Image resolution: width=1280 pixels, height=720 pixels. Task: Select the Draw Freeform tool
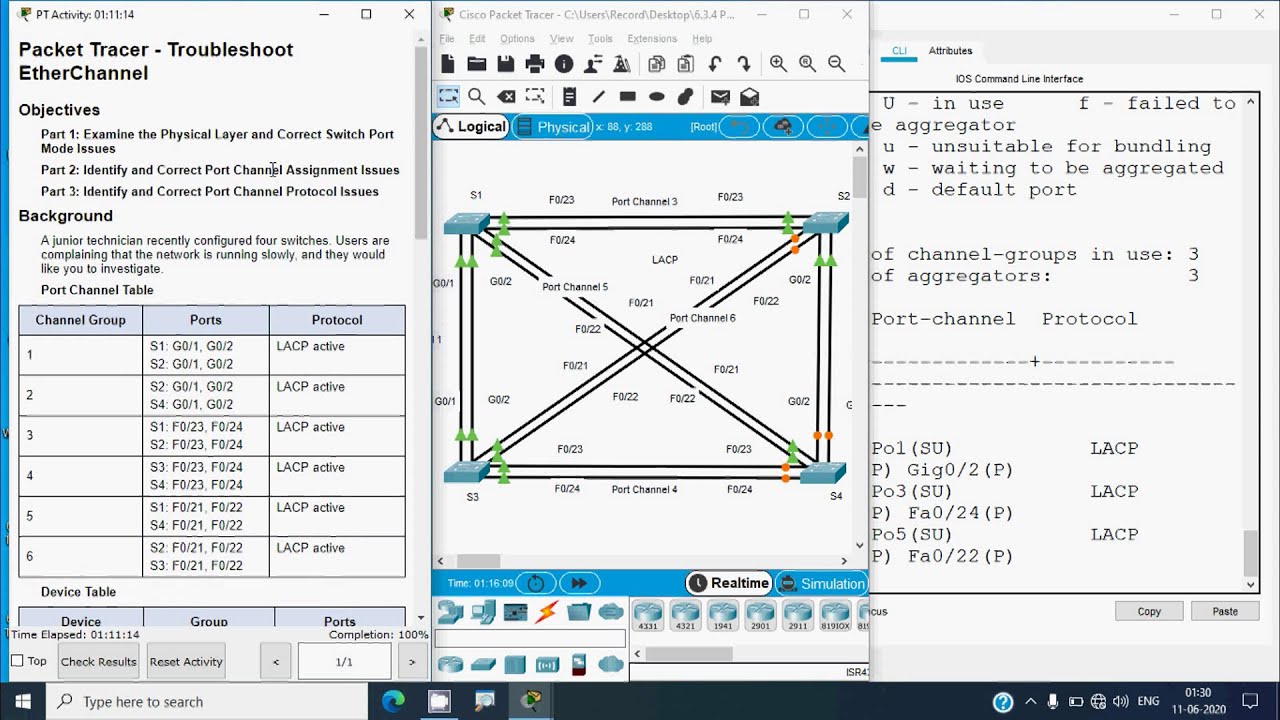pyautogui.click(x=685, y=97)
